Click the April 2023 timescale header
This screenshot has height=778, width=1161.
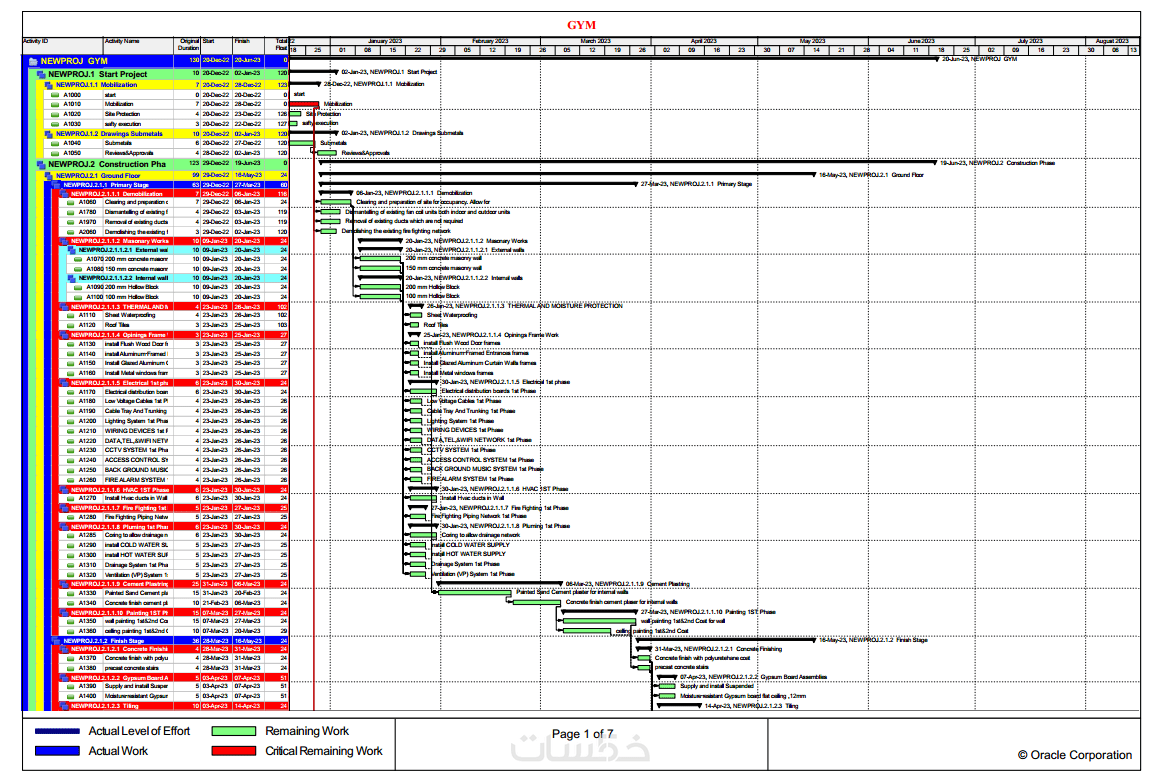(704, 41)
